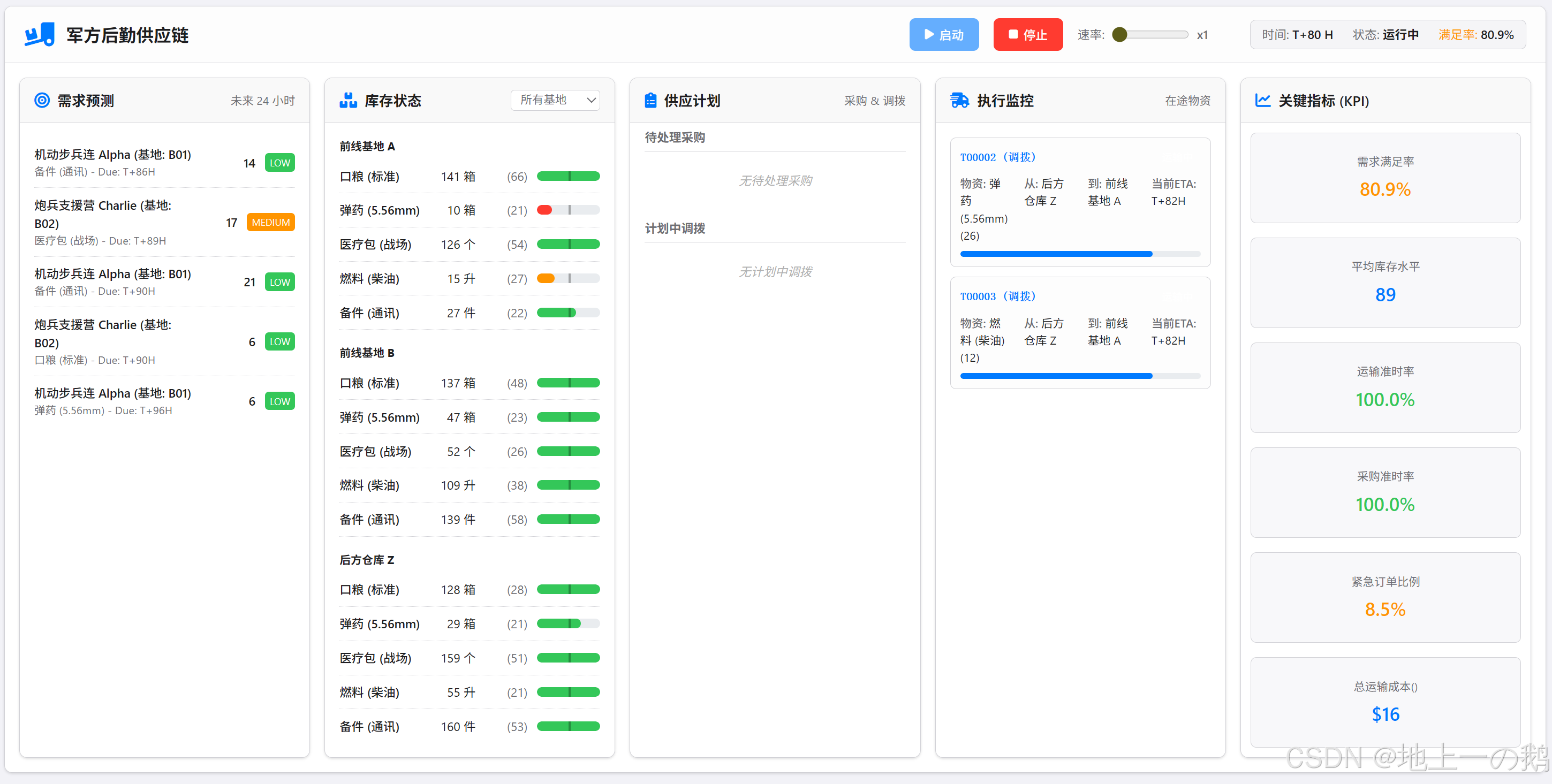Click the MEDIUM priority badge

[x=270, y=222]
